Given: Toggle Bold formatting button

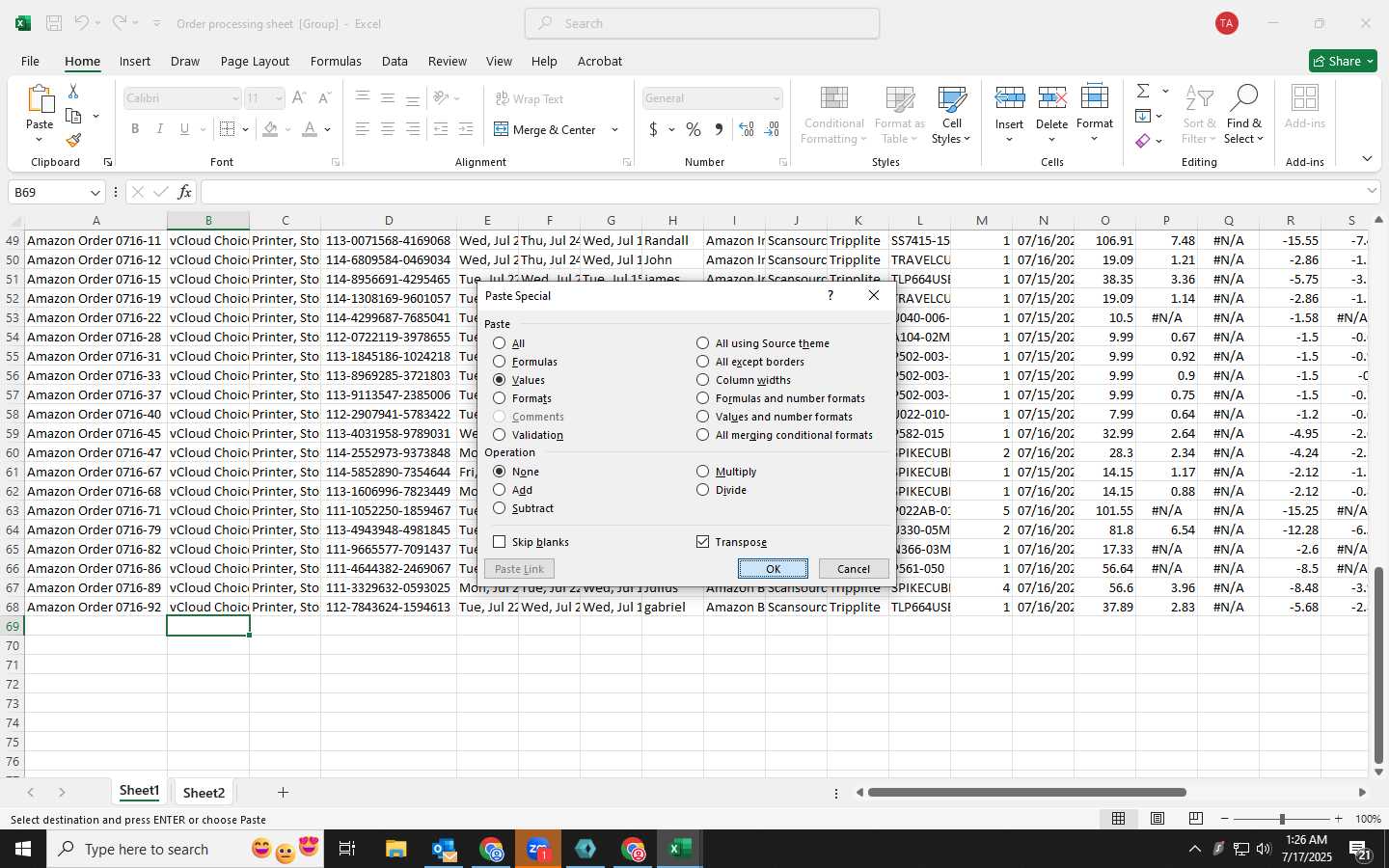Looking at the screenshot, I should tap(135, 129).
